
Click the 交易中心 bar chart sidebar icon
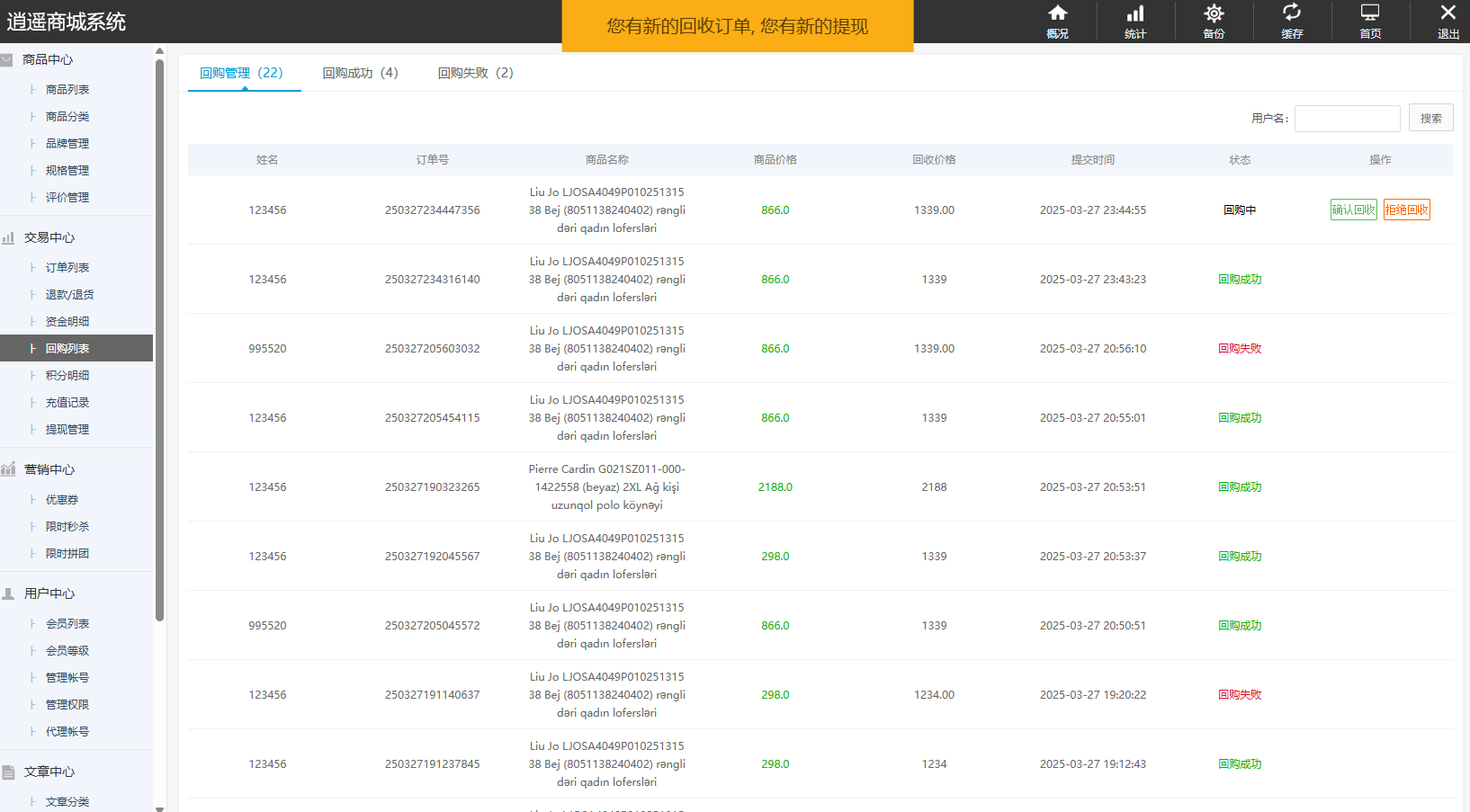[8, 238]
